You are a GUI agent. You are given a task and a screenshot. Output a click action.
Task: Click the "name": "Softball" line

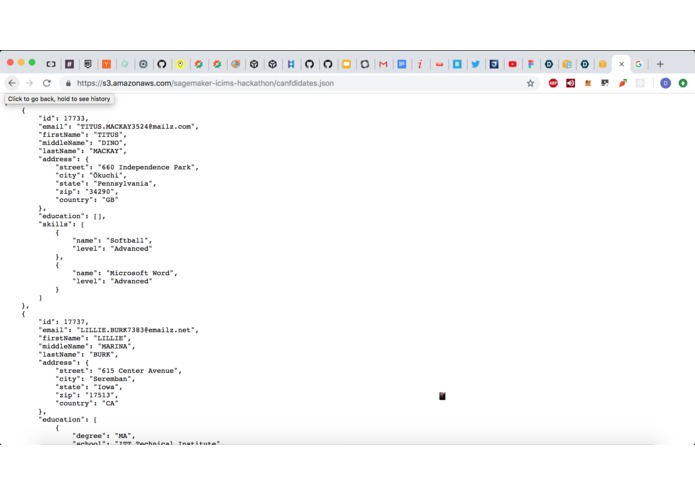point(112,240)
